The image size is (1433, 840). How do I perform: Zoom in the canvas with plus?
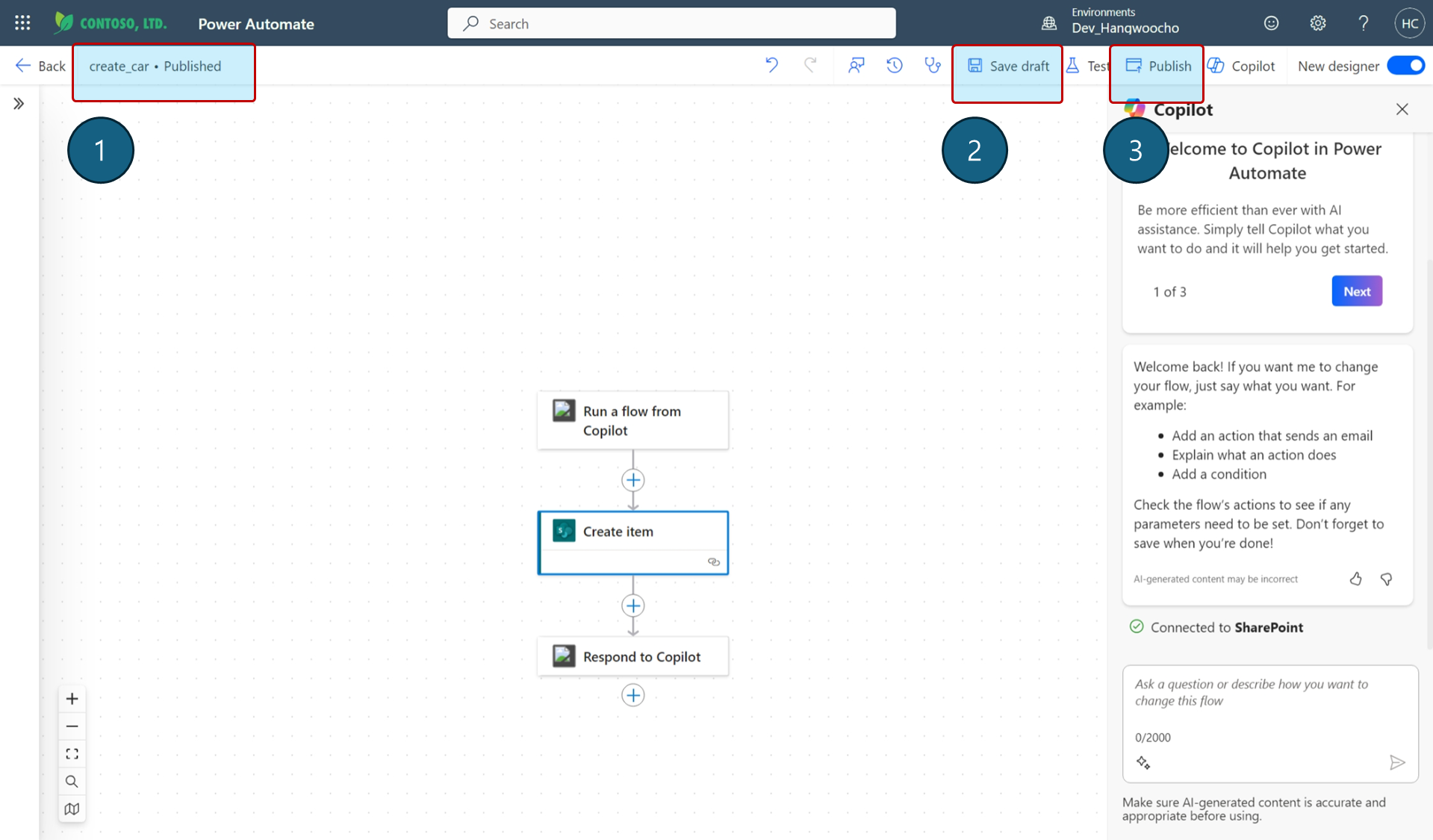(x=72, y=699)
